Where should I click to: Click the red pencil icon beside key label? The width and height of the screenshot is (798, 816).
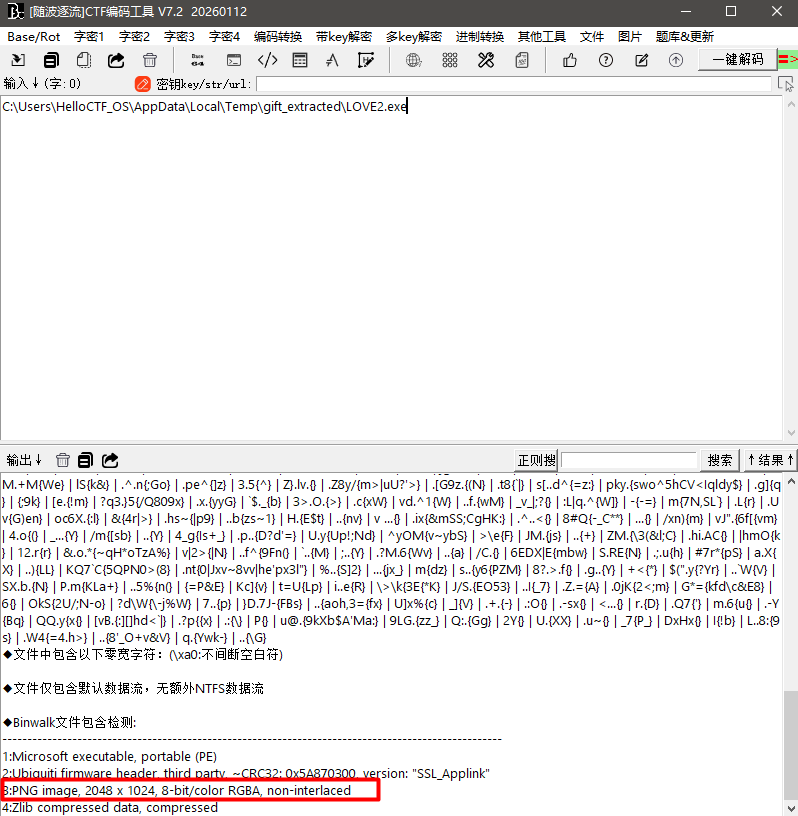(x=143, y=84)
